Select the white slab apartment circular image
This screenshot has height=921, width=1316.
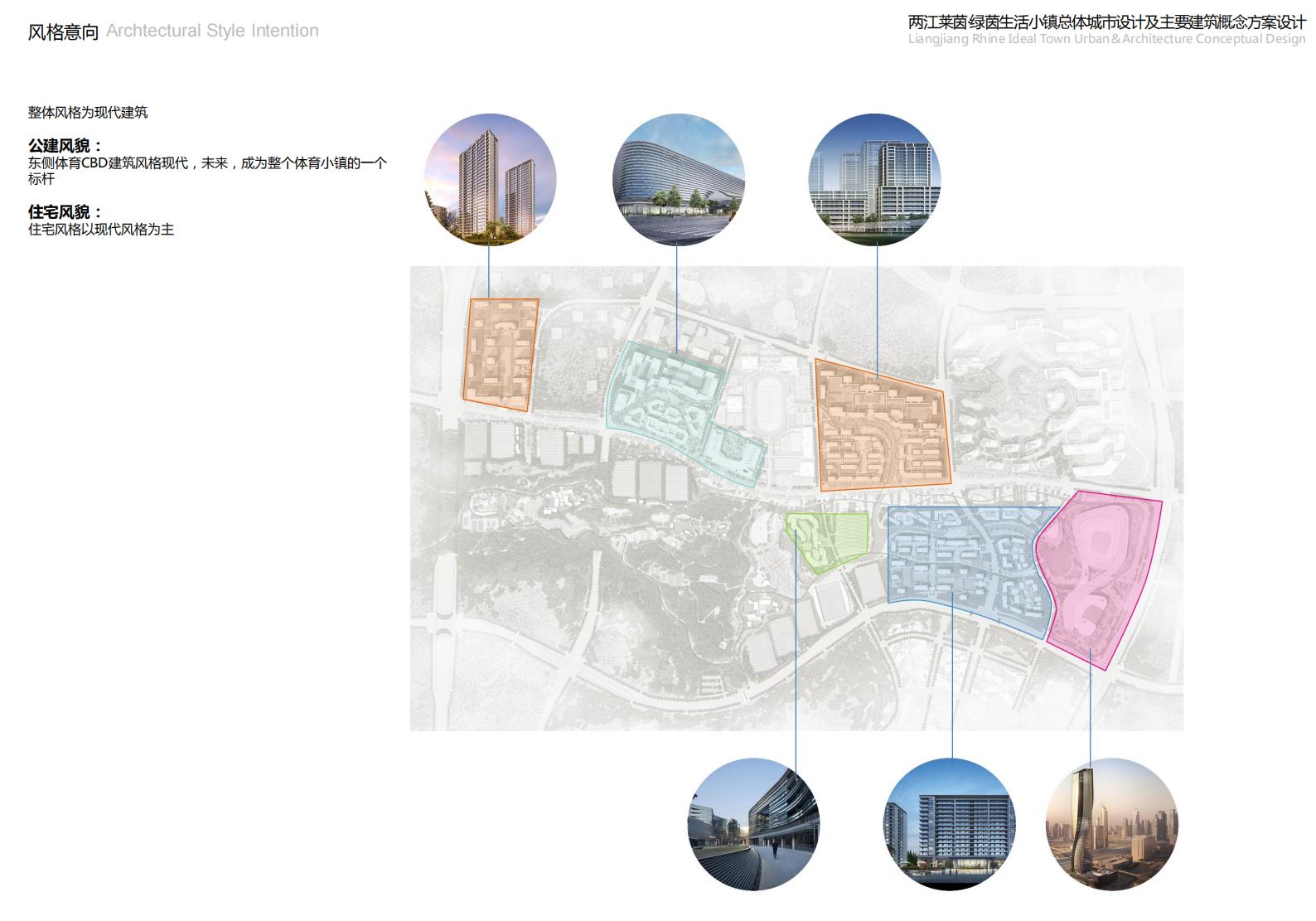click(949, 824)
